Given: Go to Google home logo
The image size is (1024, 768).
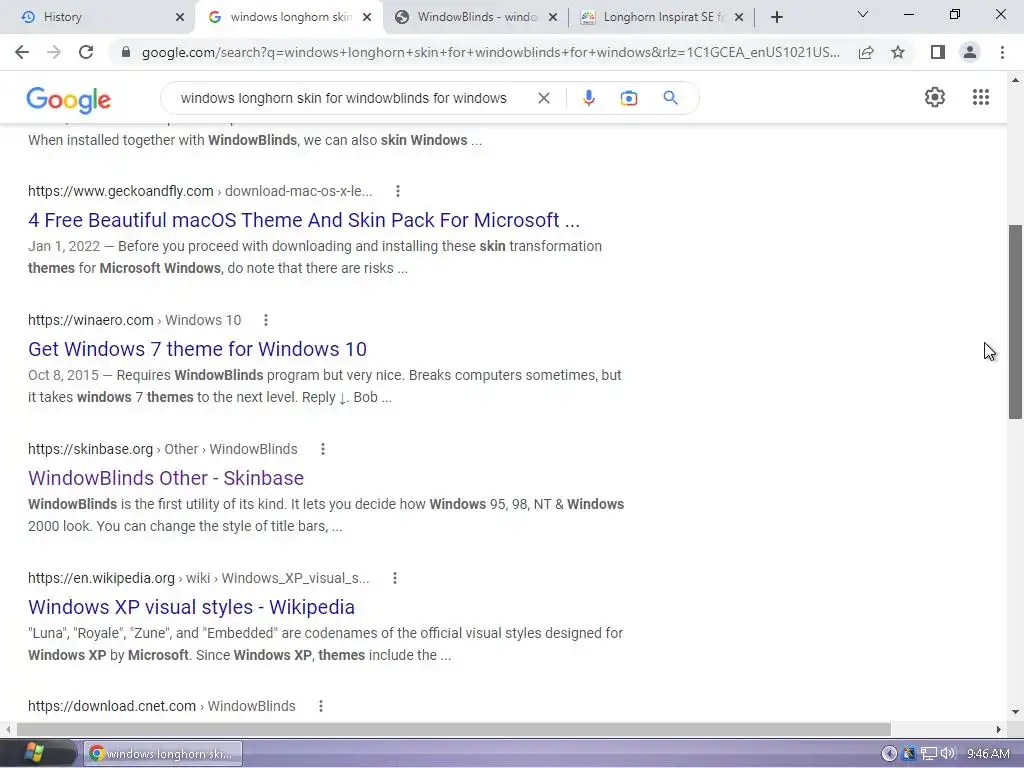Looking at the screenshot, I should coord(69,100).
